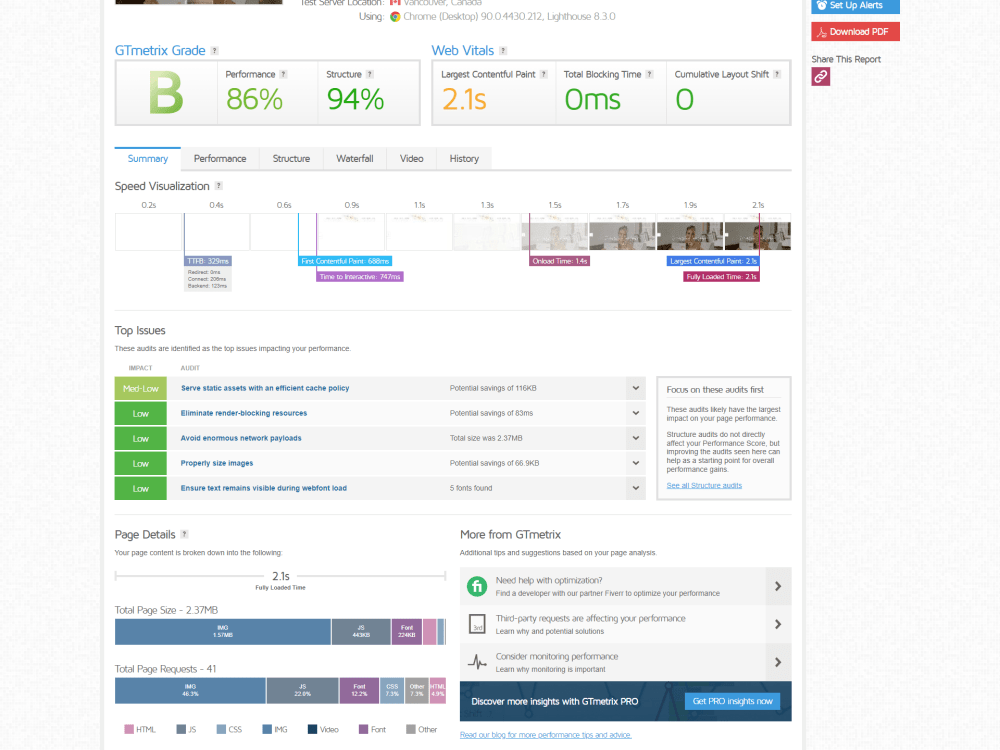
Task: Select the Summary tab
Action: click(x=148, y=159)
